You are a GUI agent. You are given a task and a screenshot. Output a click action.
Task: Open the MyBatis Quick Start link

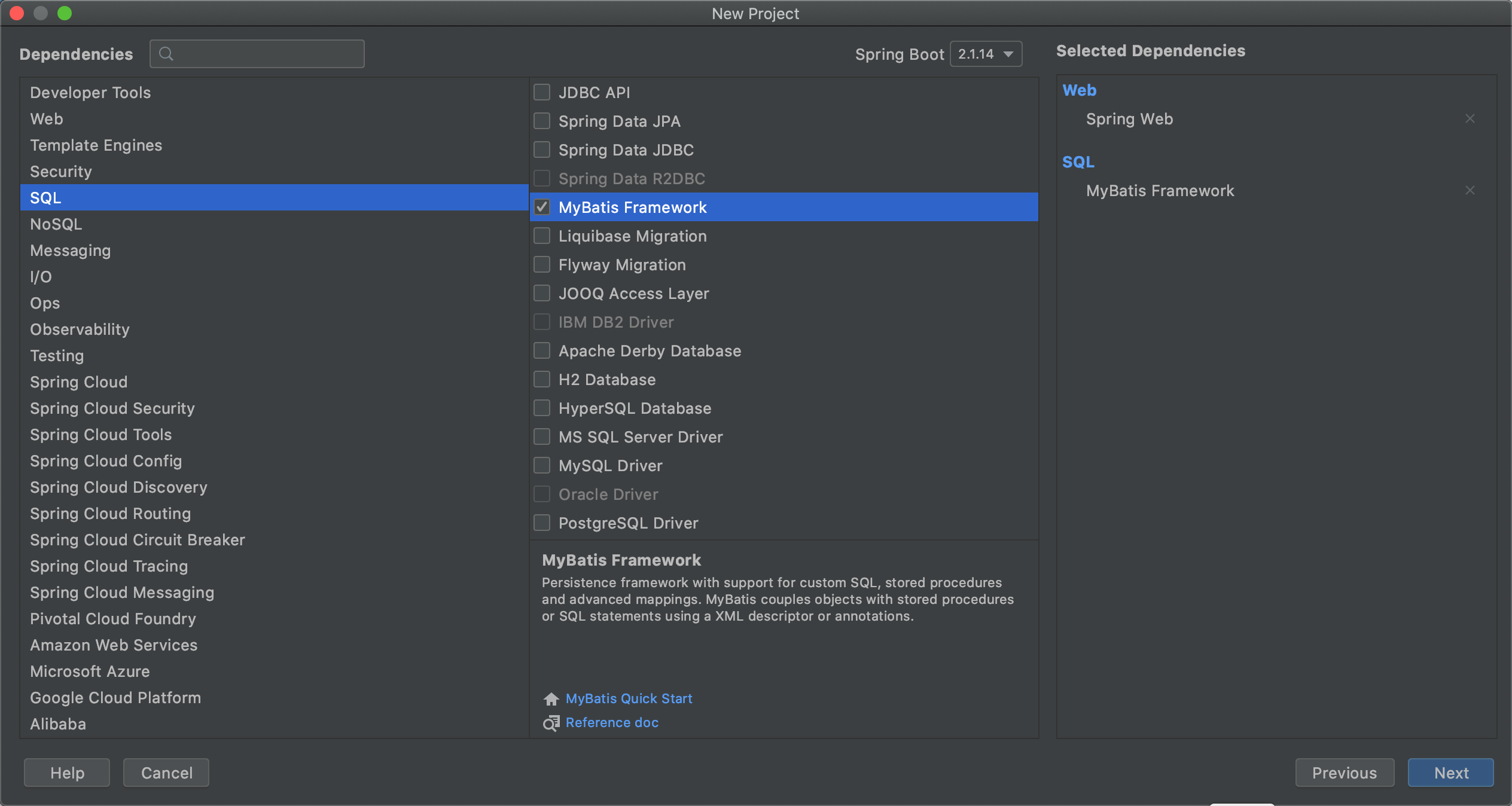629,698
